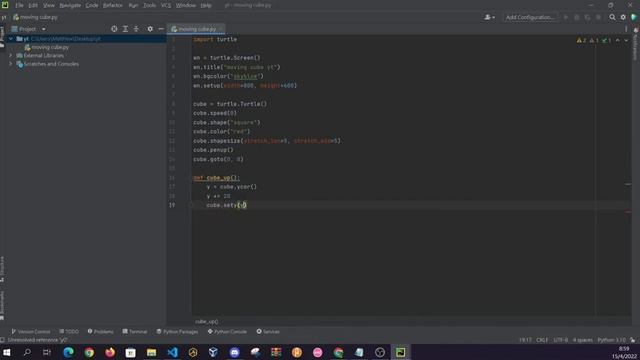Change indent setting 4 spaces in status bar
This screenshot has width=640, height=360.
582,340
